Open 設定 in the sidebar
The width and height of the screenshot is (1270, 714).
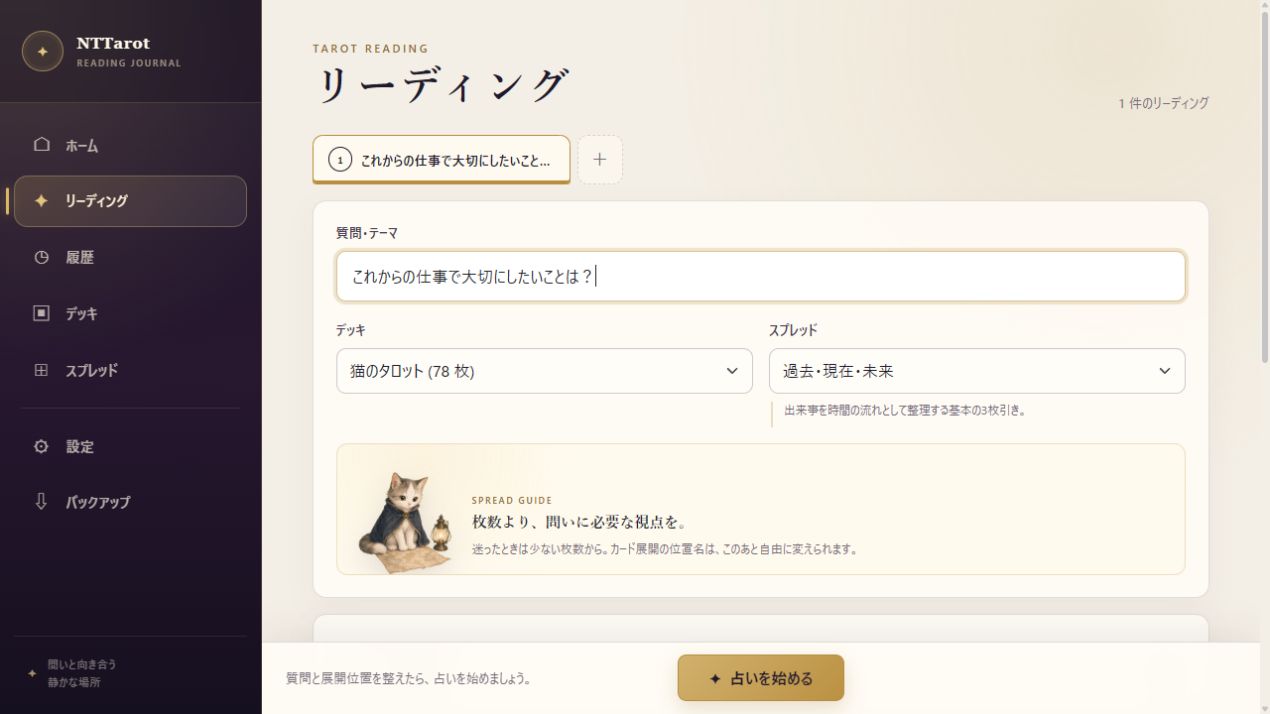click(x=130, y=447)
